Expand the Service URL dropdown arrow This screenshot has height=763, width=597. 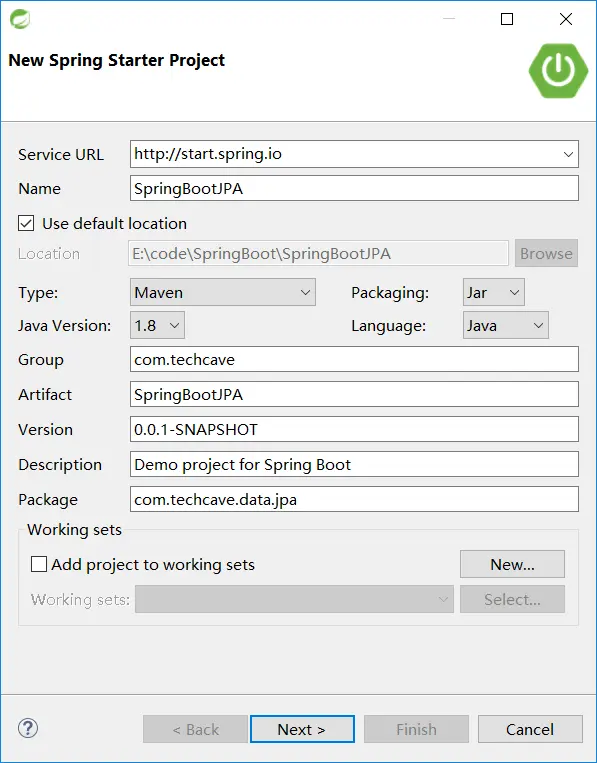(568, 154)
